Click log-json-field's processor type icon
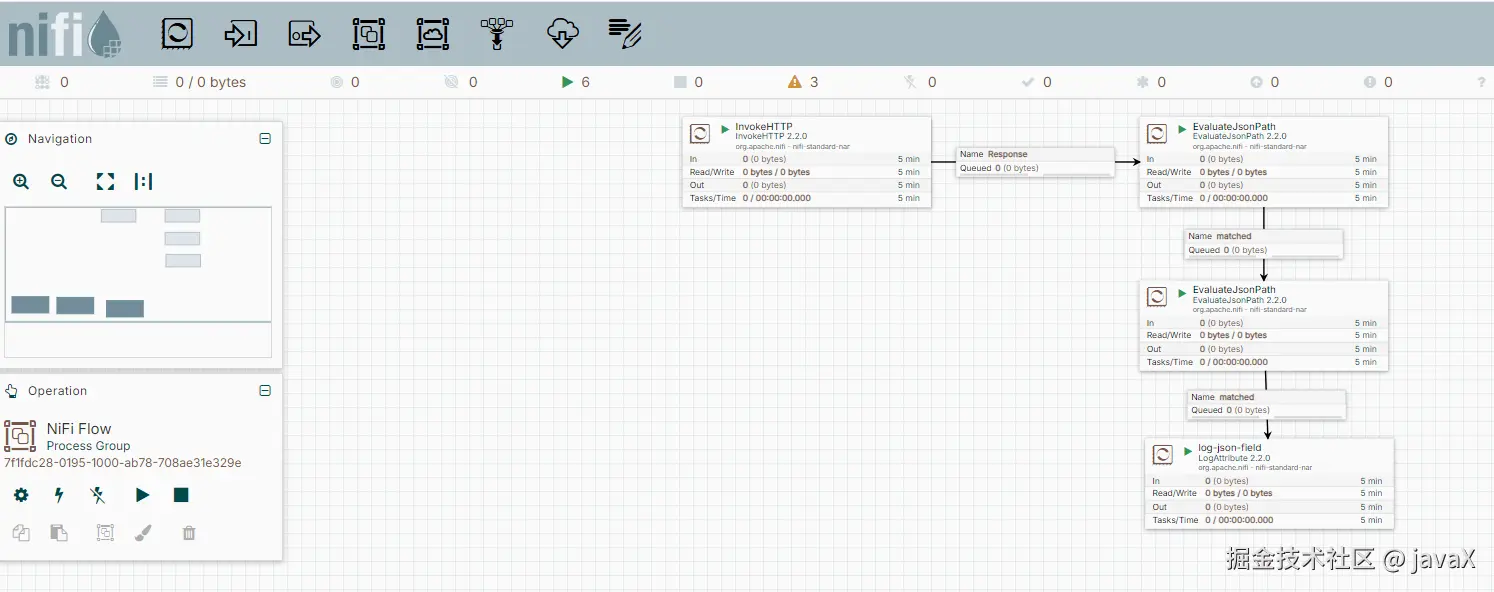 (1163, 455)
